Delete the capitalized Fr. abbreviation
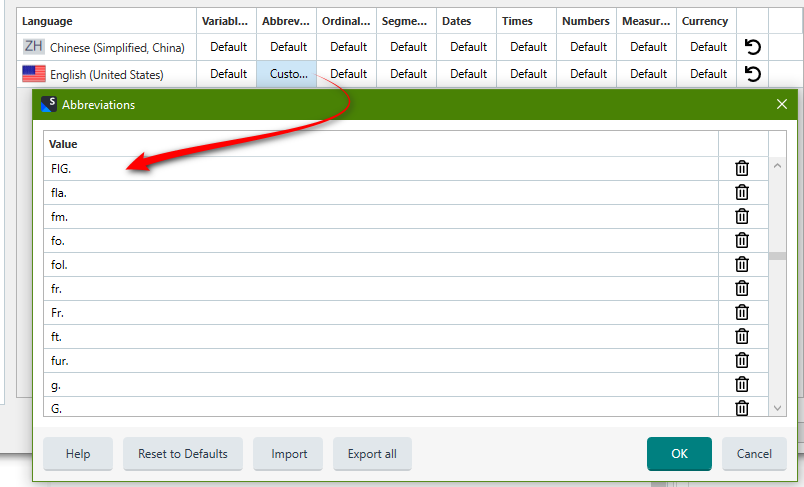Image resolution: width=804 pixels, height=487 pixels. tap(742, 312)
